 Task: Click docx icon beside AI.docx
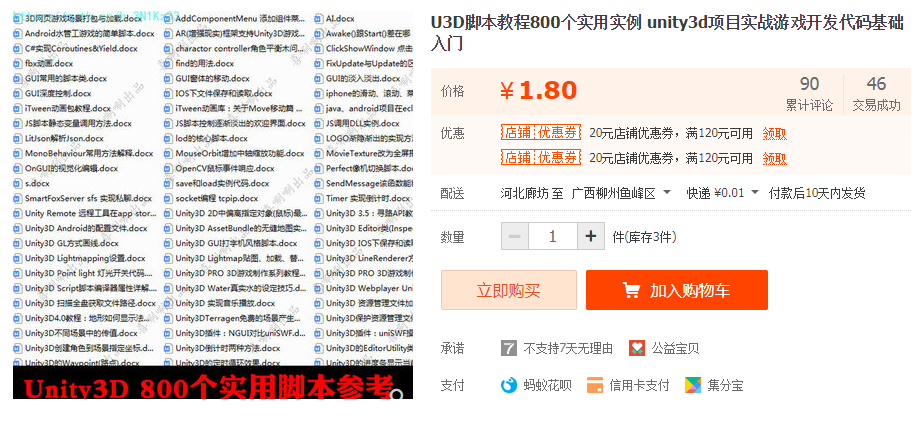coord(318,19)
